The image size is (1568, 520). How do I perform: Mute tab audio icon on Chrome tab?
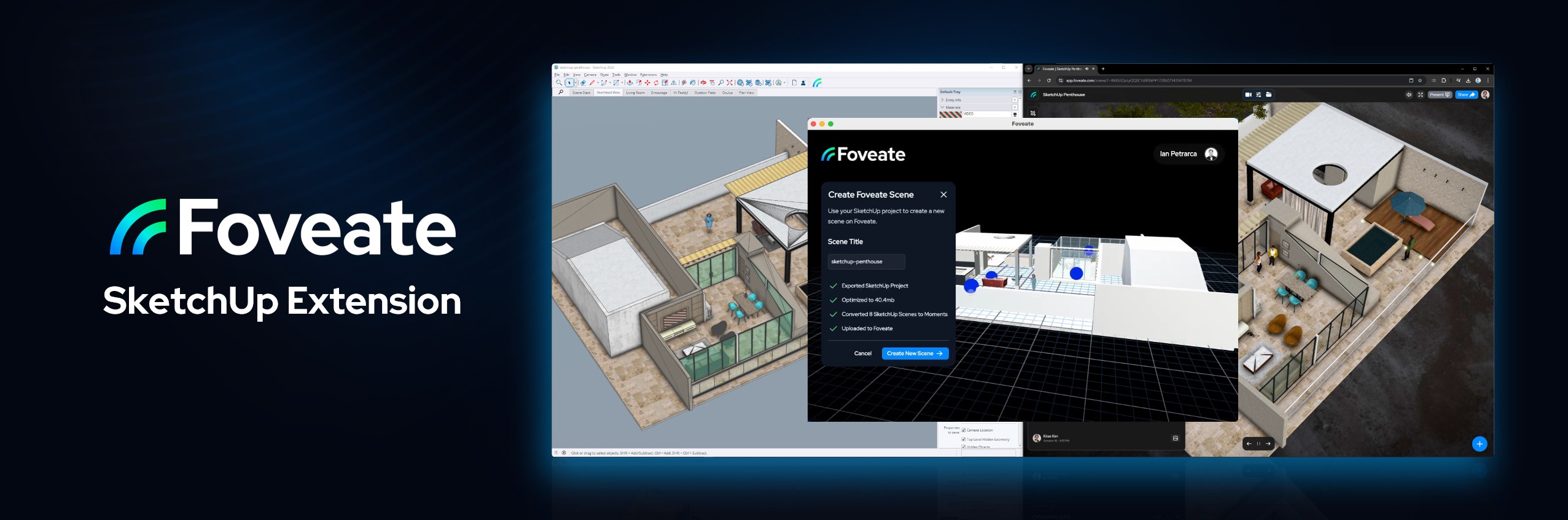tap(1087, 69)
